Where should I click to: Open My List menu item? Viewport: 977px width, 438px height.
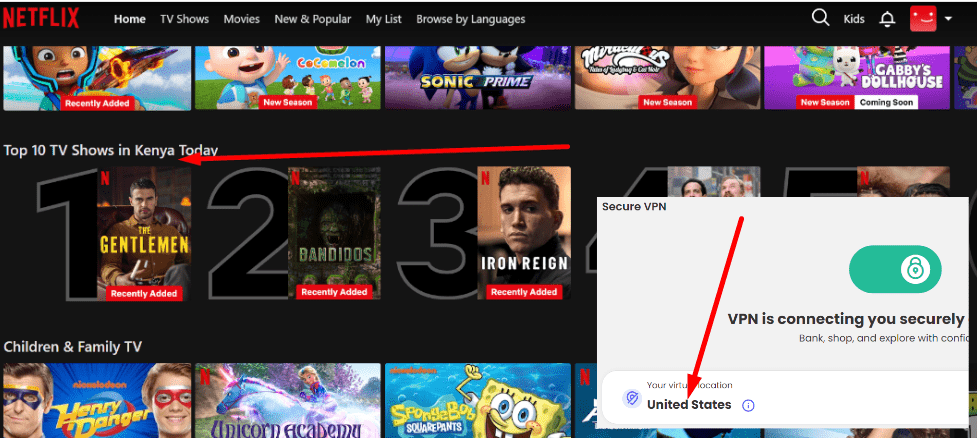click(383, 19)
